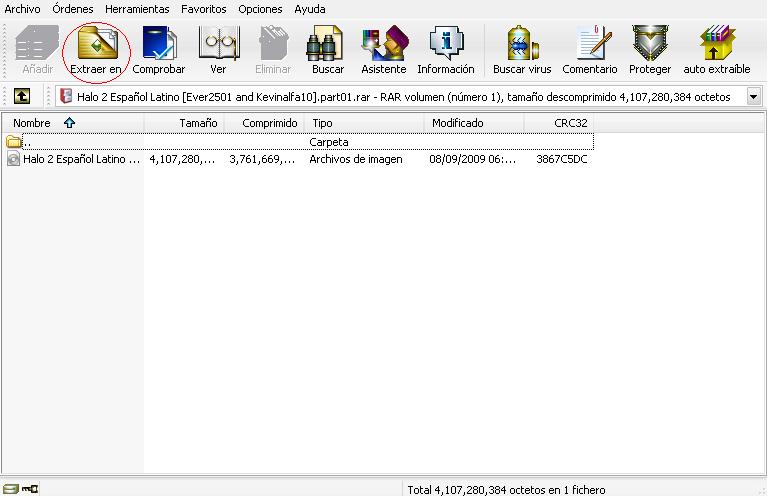Show archive Información icon
The height and width of the screenshot is (496, 767).
coord(446,43)
